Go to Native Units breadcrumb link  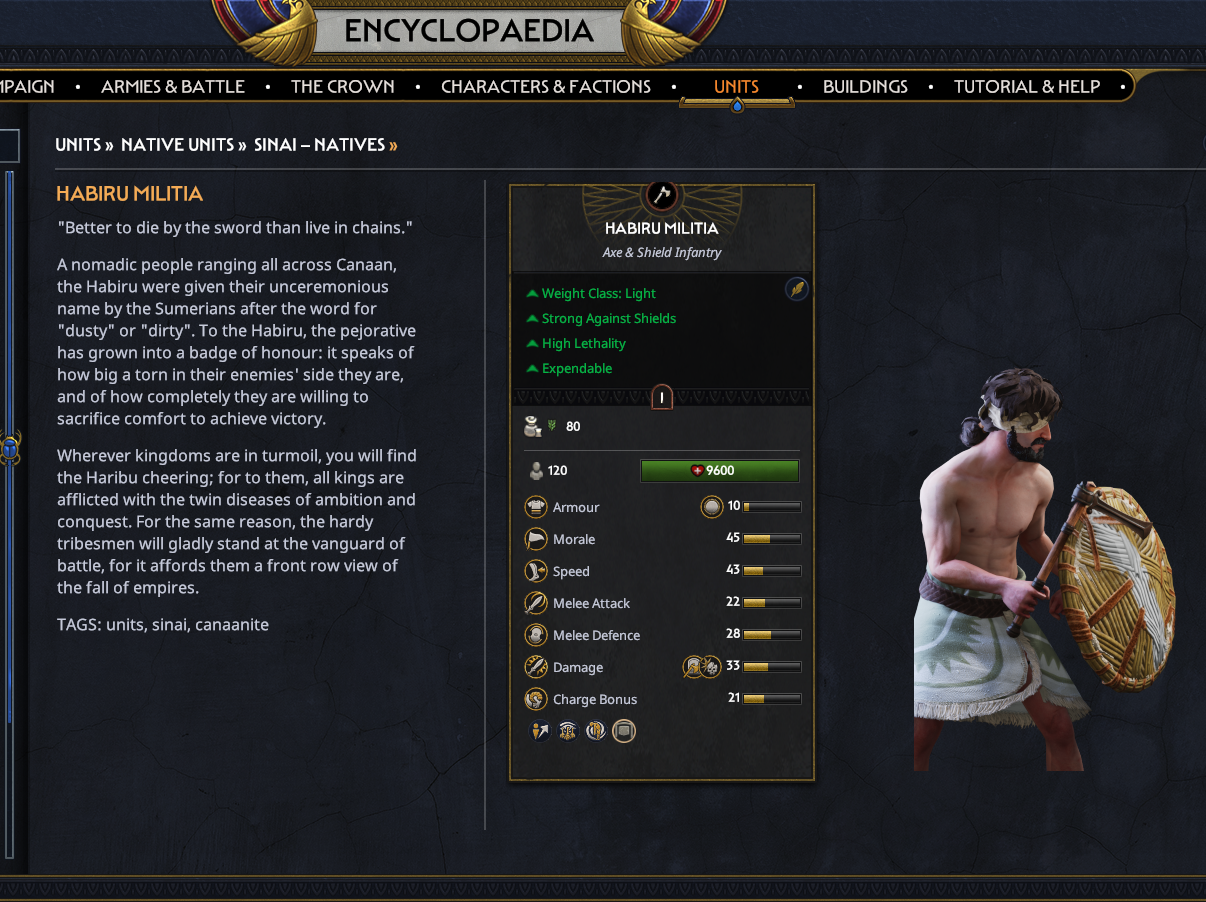point(178,145)
